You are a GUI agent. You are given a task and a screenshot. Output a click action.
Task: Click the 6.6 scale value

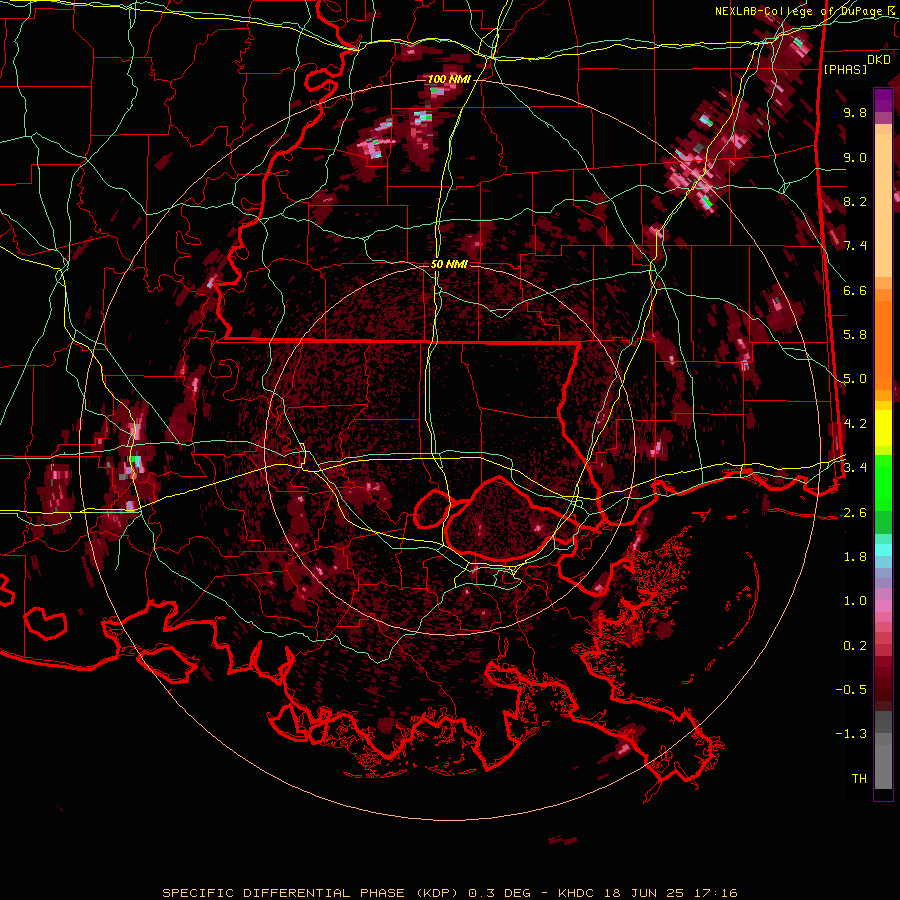[x=855, y=290]
